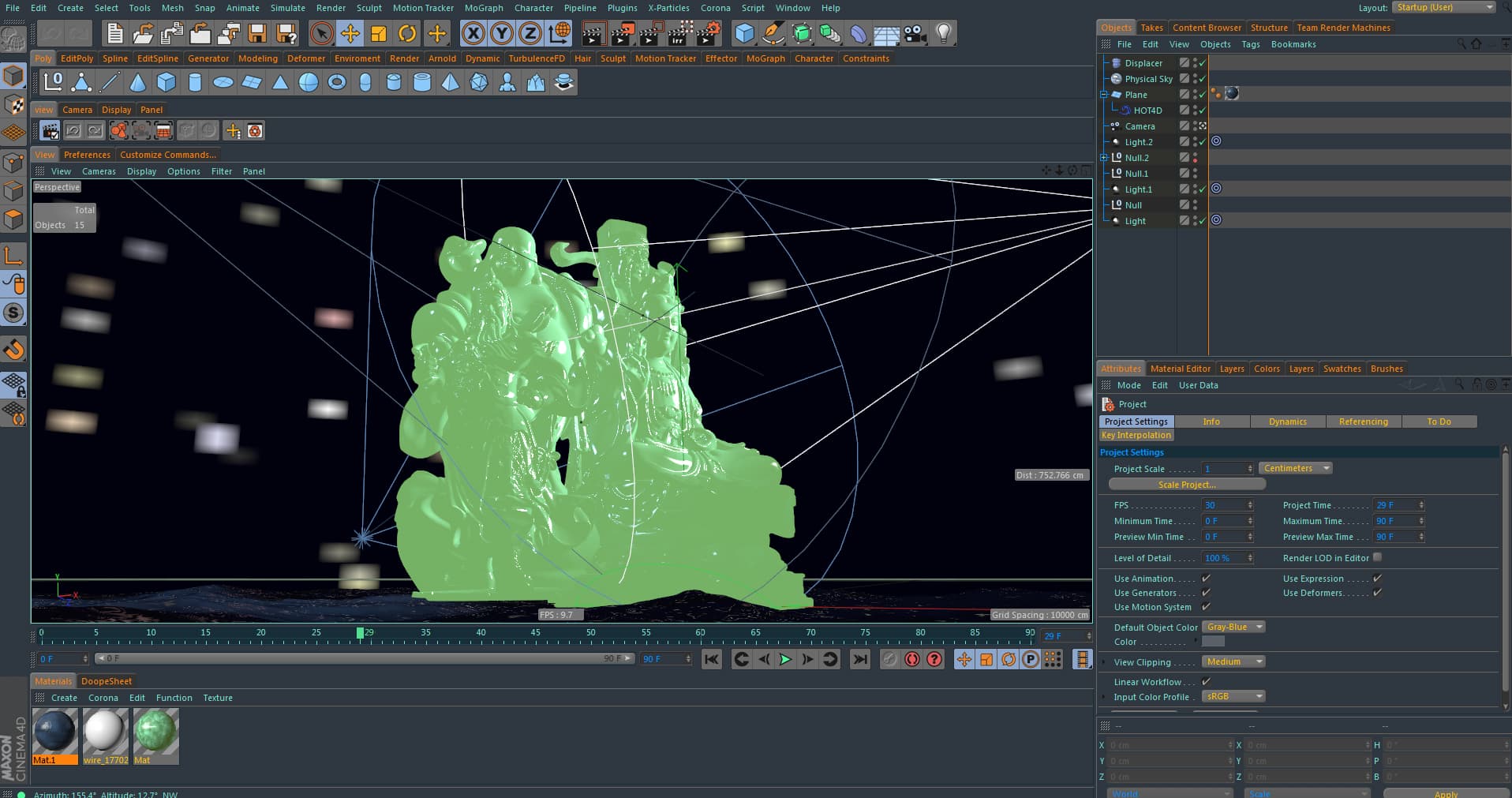Activate the Rotate tool in top toolbar

(407, 33)
